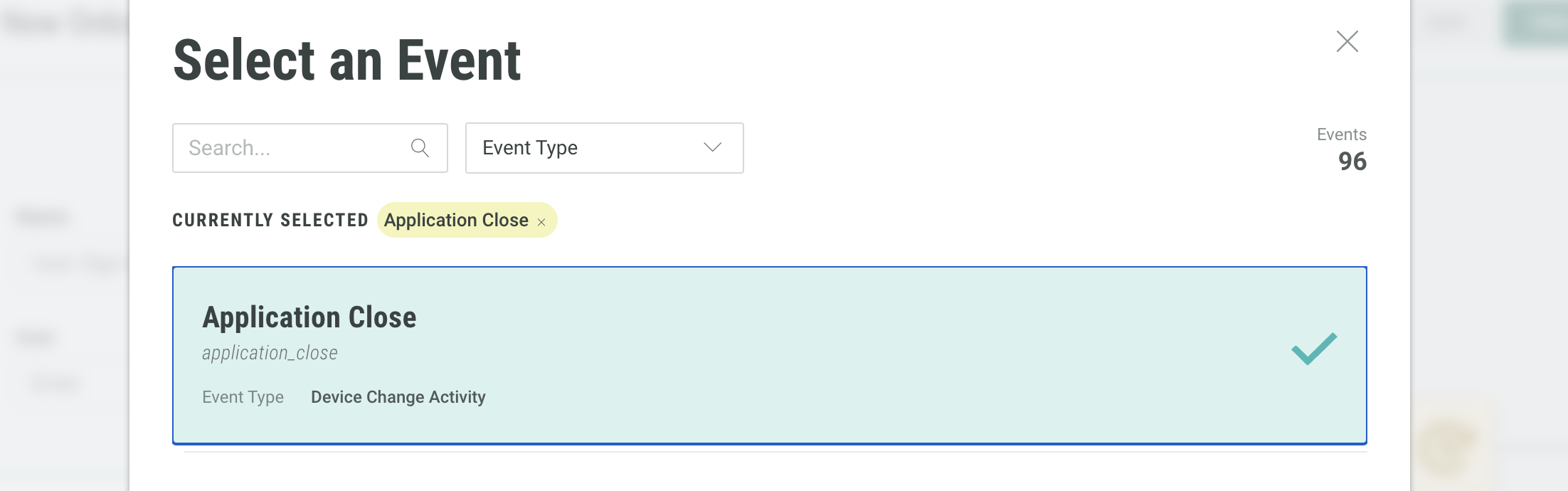Click the application_close identifier text
The height and width of the screenshot is (491, 1568).
(270, 353)
